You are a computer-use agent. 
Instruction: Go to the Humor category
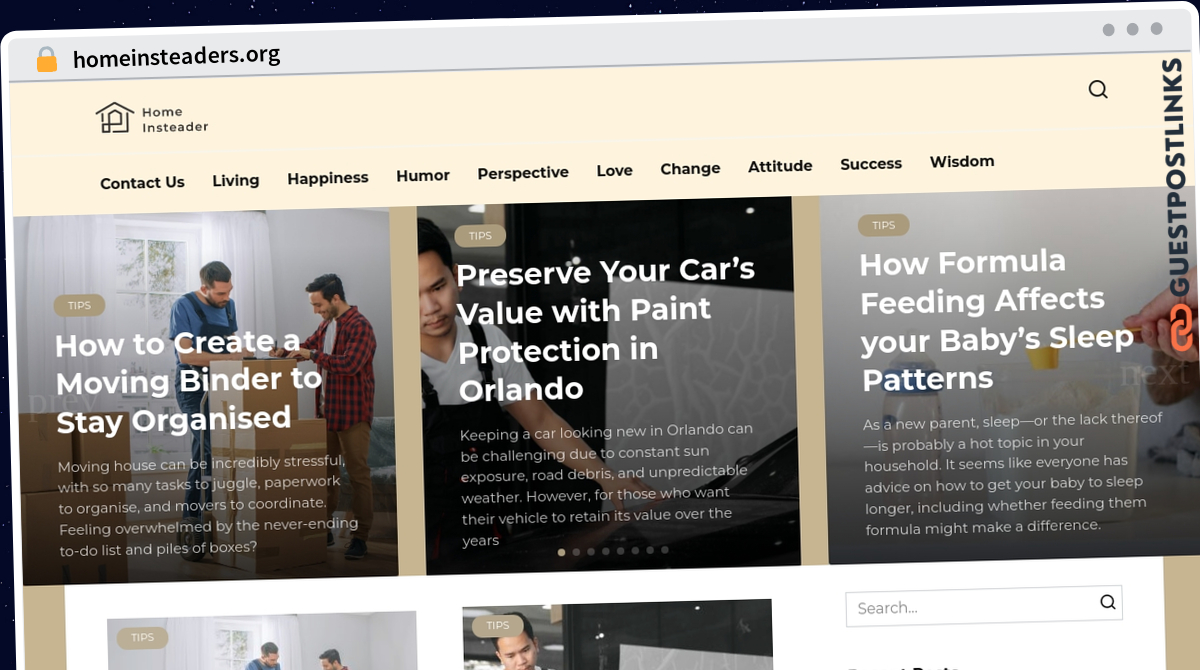tap(423, 175)
